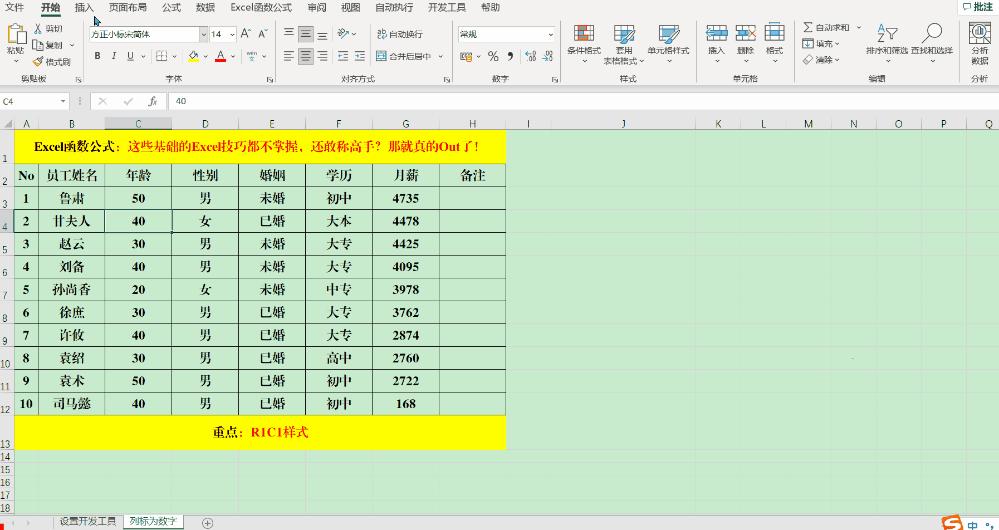Image resolution: width=999 pixels, height=530 pixels.
Task: Click the phonetic guide (文) icon
Action: (251, 56)
